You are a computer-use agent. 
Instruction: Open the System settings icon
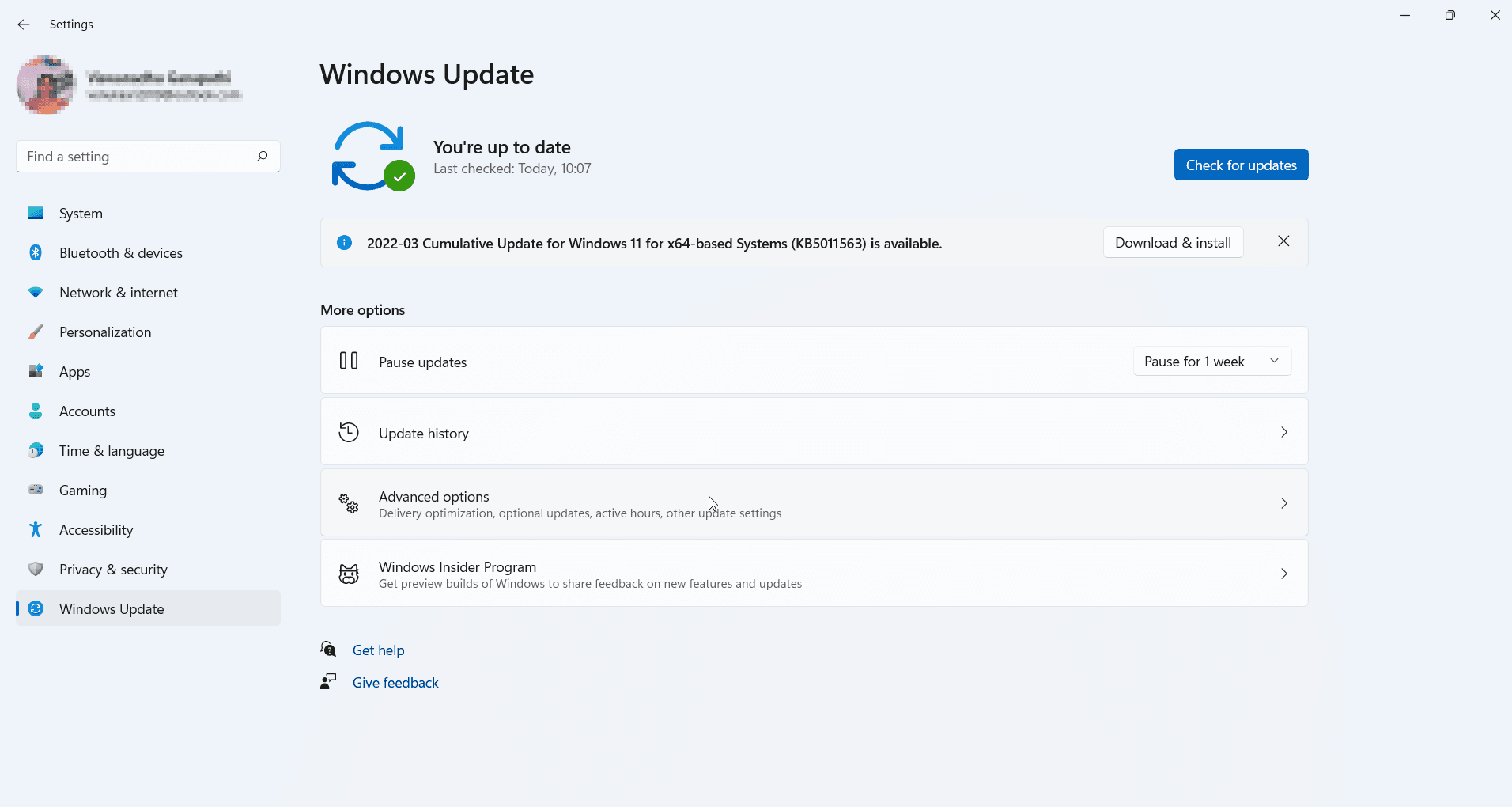[36, 213]
